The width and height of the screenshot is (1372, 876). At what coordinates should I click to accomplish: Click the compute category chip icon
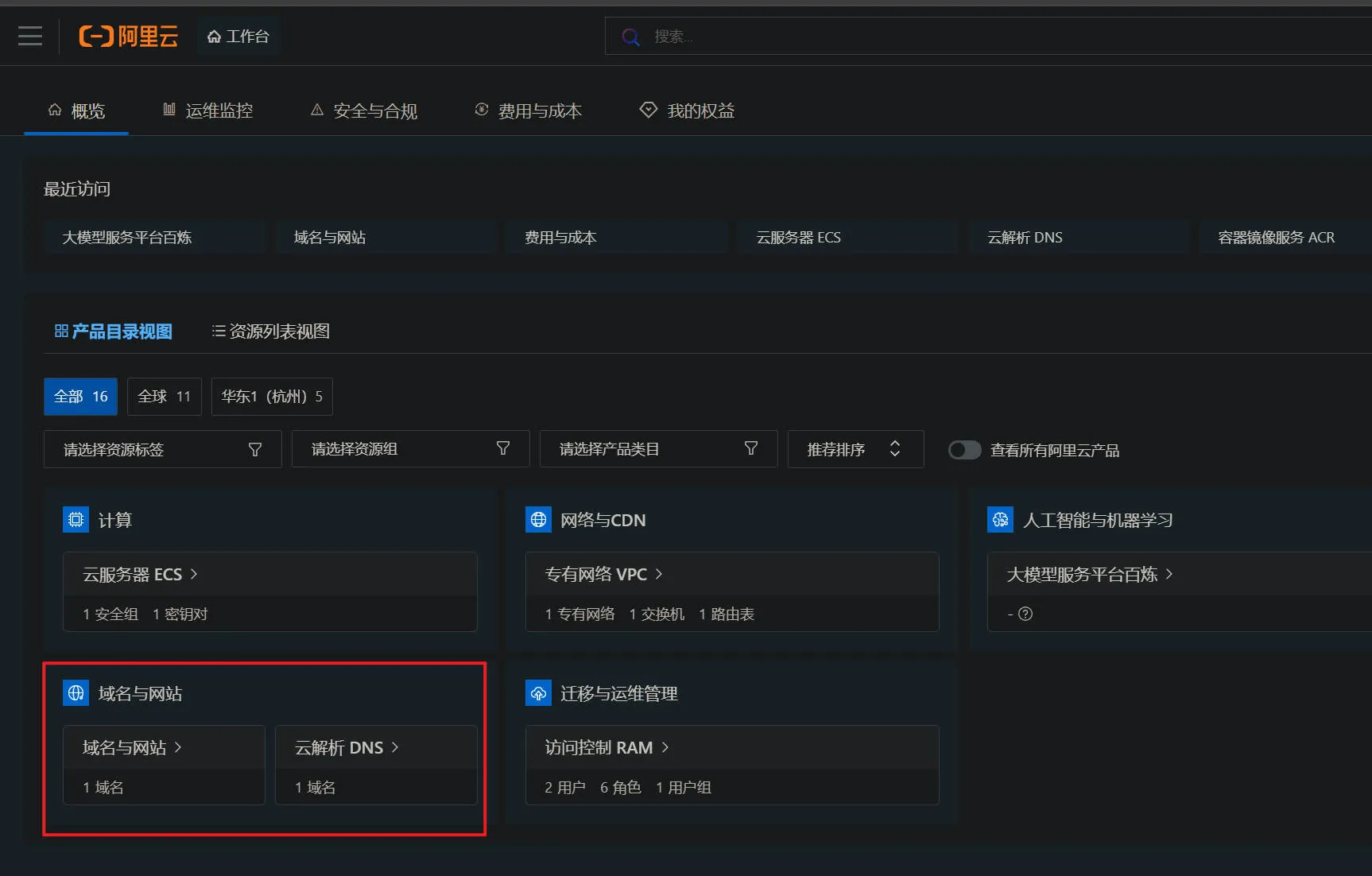pos(76,520)
